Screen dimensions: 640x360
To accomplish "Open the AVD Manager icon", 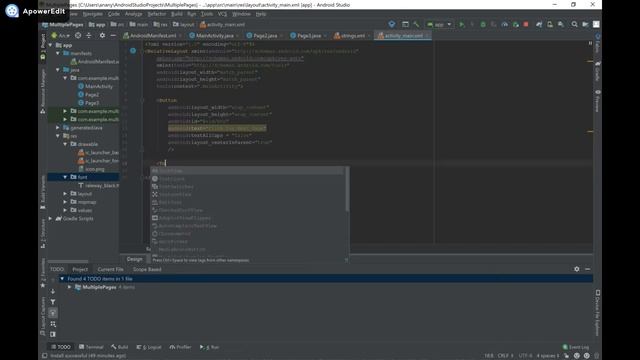I will pyautogui.click(x=550, y=24).
